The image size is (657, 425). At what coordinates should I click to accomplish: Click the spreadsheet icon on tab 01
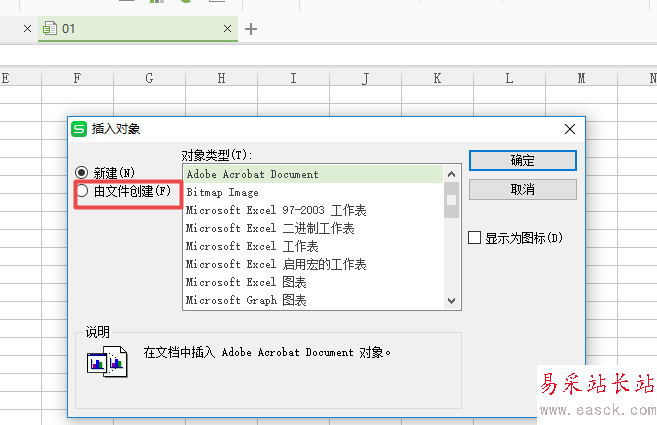pyautogui.click(x=50, y=28)
